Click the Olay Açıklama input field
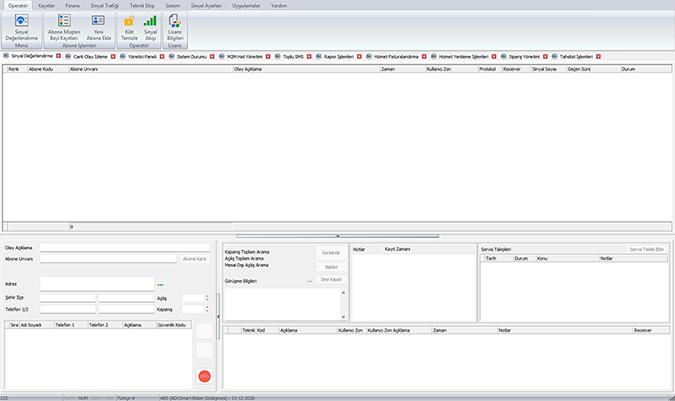This screenshot has height=401, width=675. [x=125, y=247]
